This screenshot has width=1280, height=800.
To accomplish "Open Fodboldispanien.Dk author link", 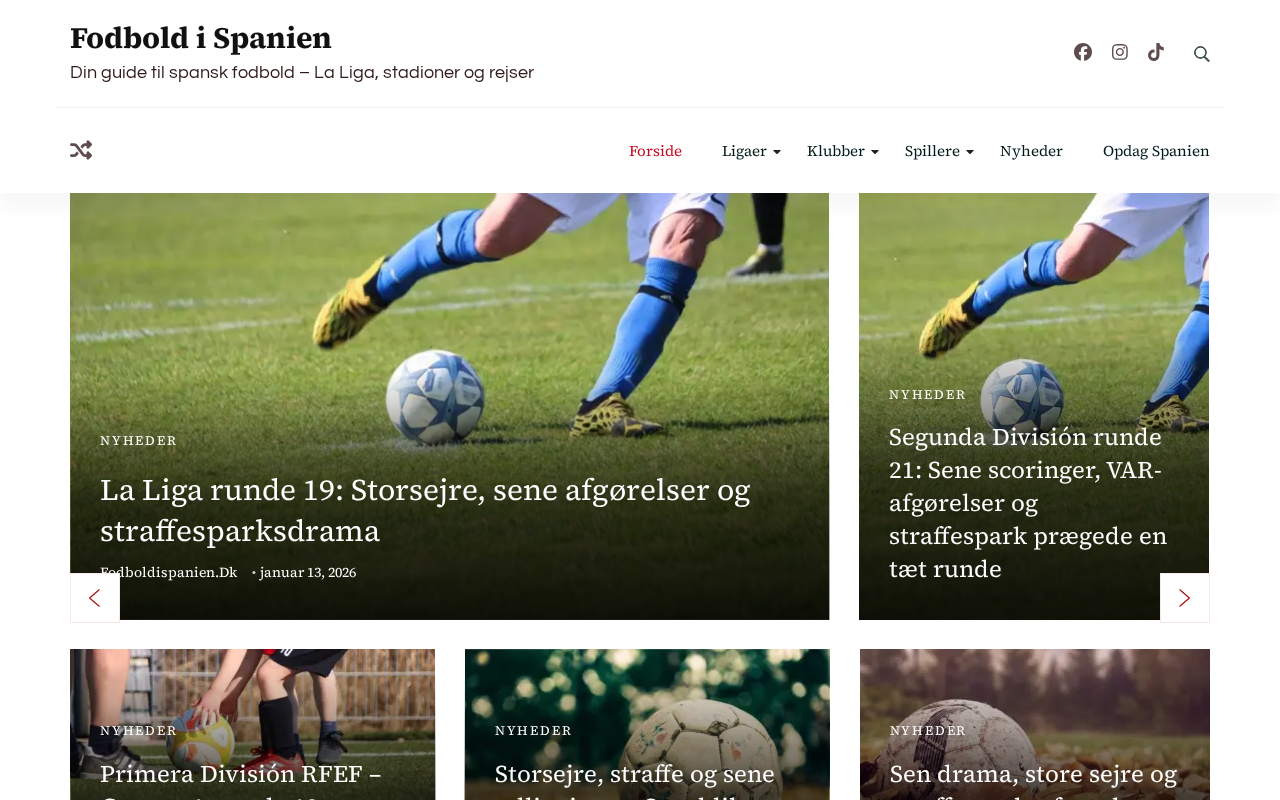I will [x=169, y=572].
